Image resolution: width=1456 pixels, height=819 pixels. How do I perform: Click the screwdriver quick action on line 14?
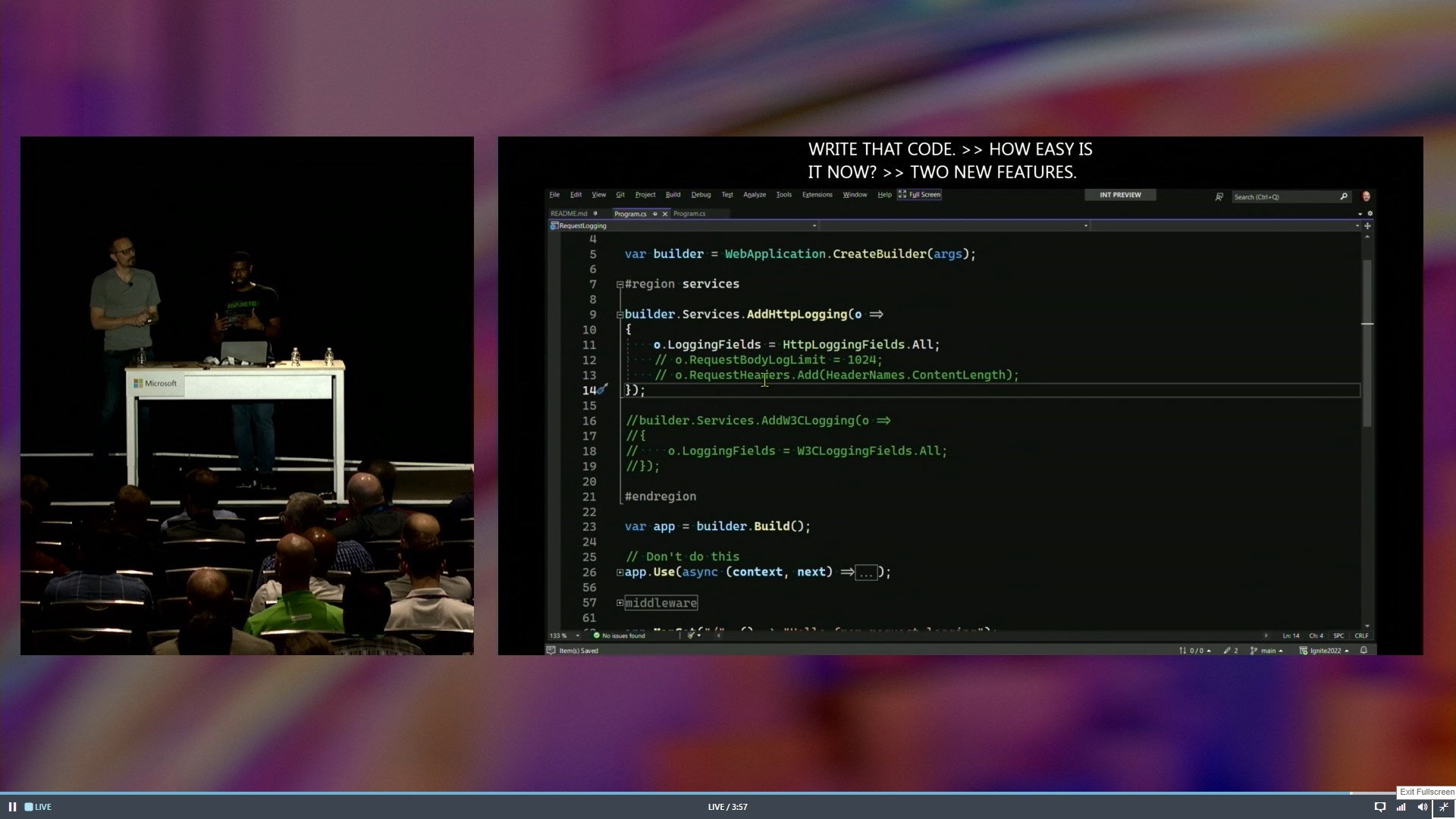[602, 390]
